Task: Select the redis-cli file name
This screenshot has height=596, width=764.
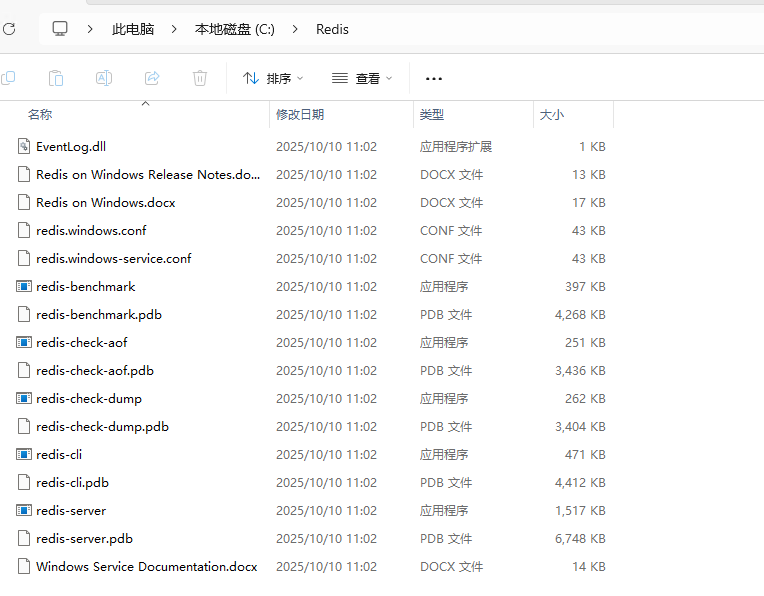Action: 59,455
